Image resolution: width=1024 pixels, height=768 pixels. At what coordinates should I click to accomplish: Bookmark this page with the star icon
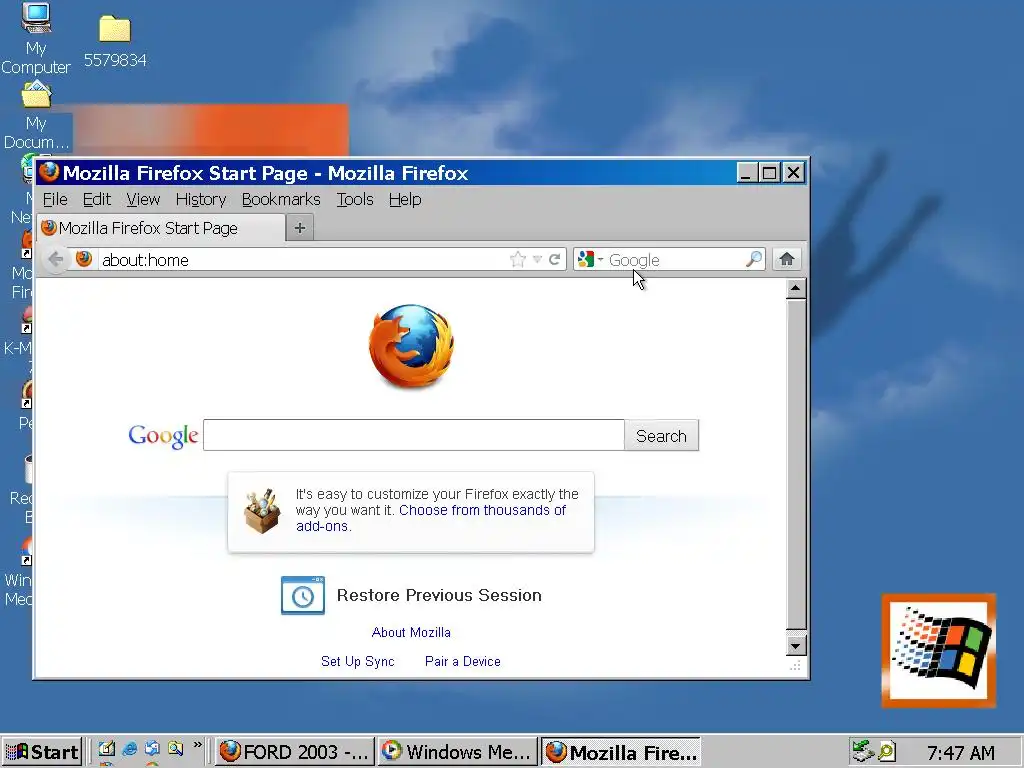tap(517, 259)
